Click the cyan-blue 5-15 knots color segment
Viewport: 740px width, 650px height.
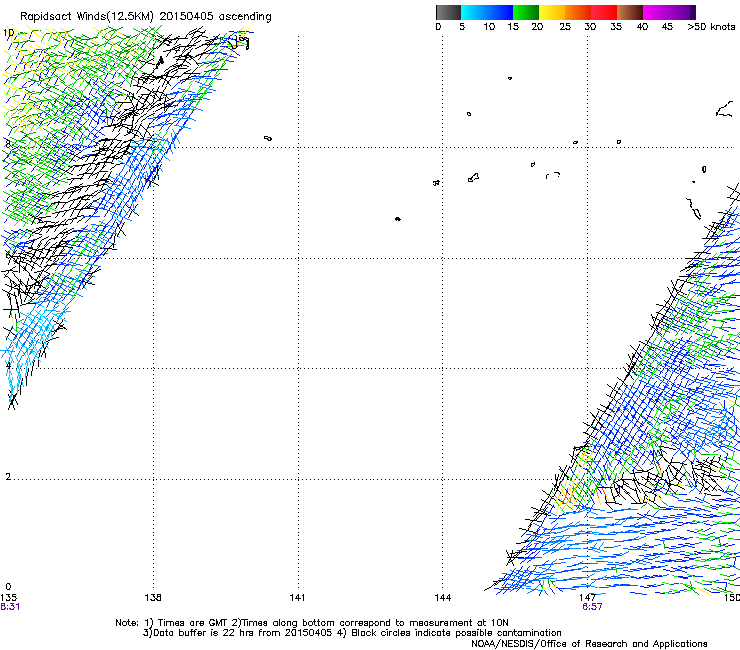487,12
